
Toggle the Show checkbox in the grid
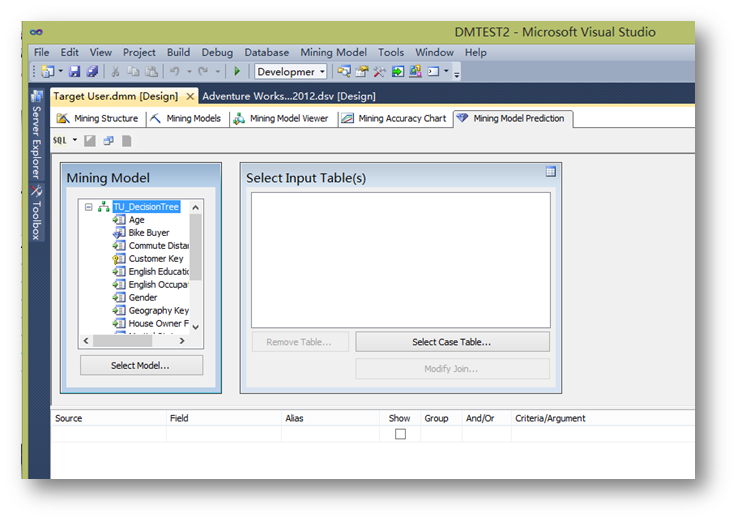[x=400, y=434]
